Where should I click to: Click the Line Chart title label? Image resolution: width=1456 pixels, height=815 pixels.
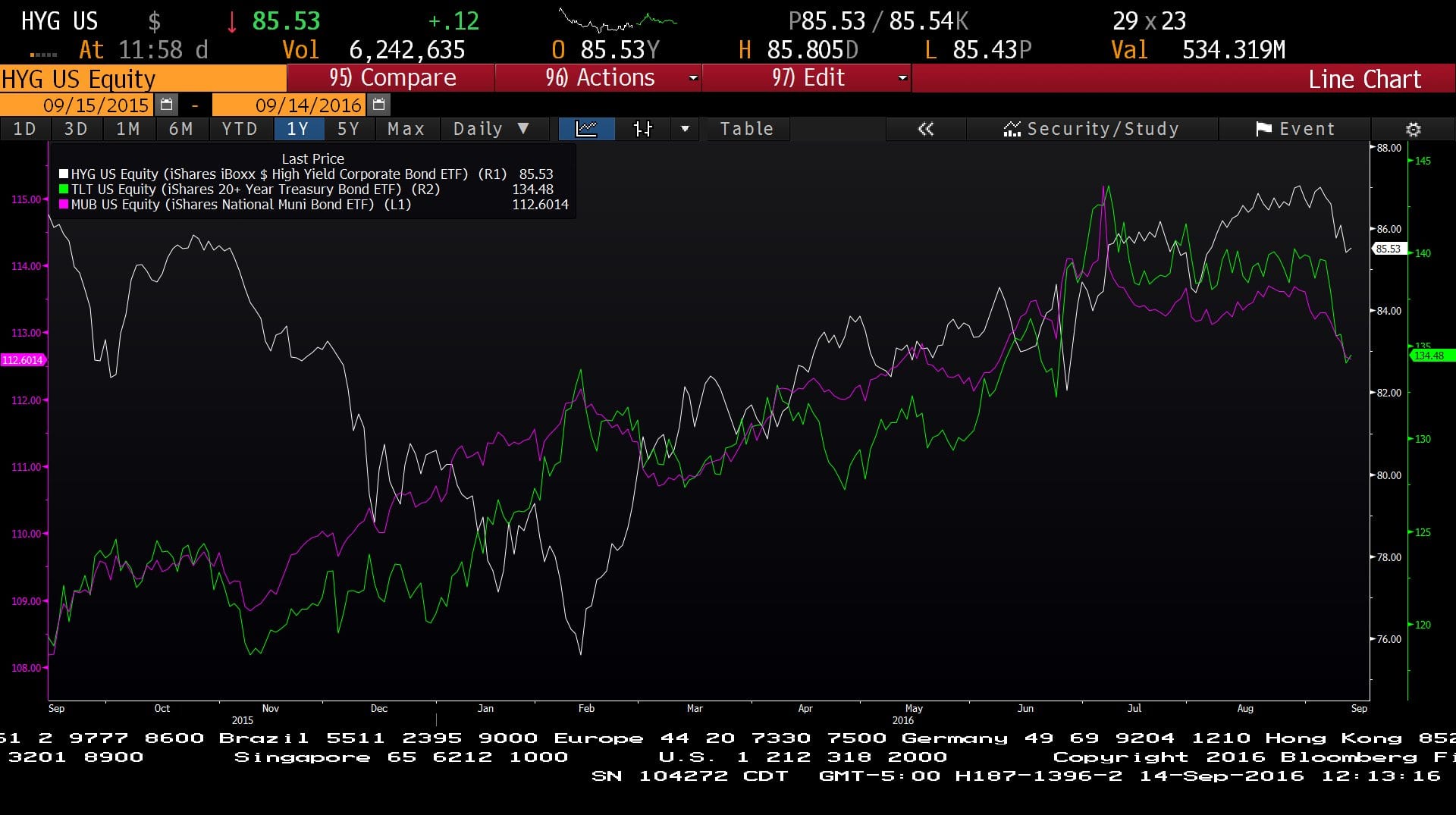(x=1364, y=79)
